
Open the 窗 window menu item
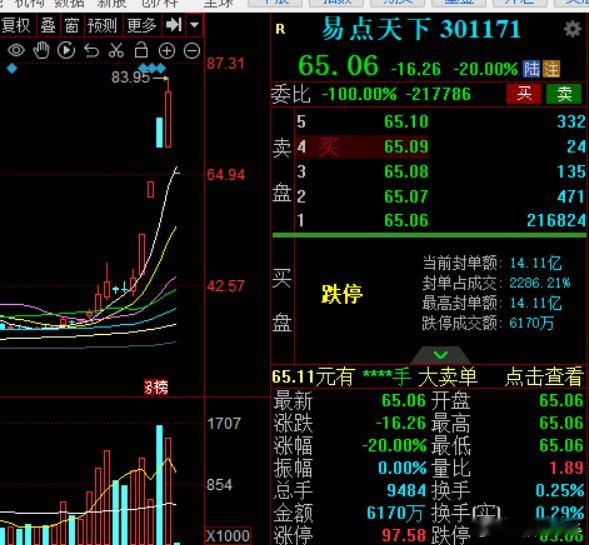(x=71, y=26)
